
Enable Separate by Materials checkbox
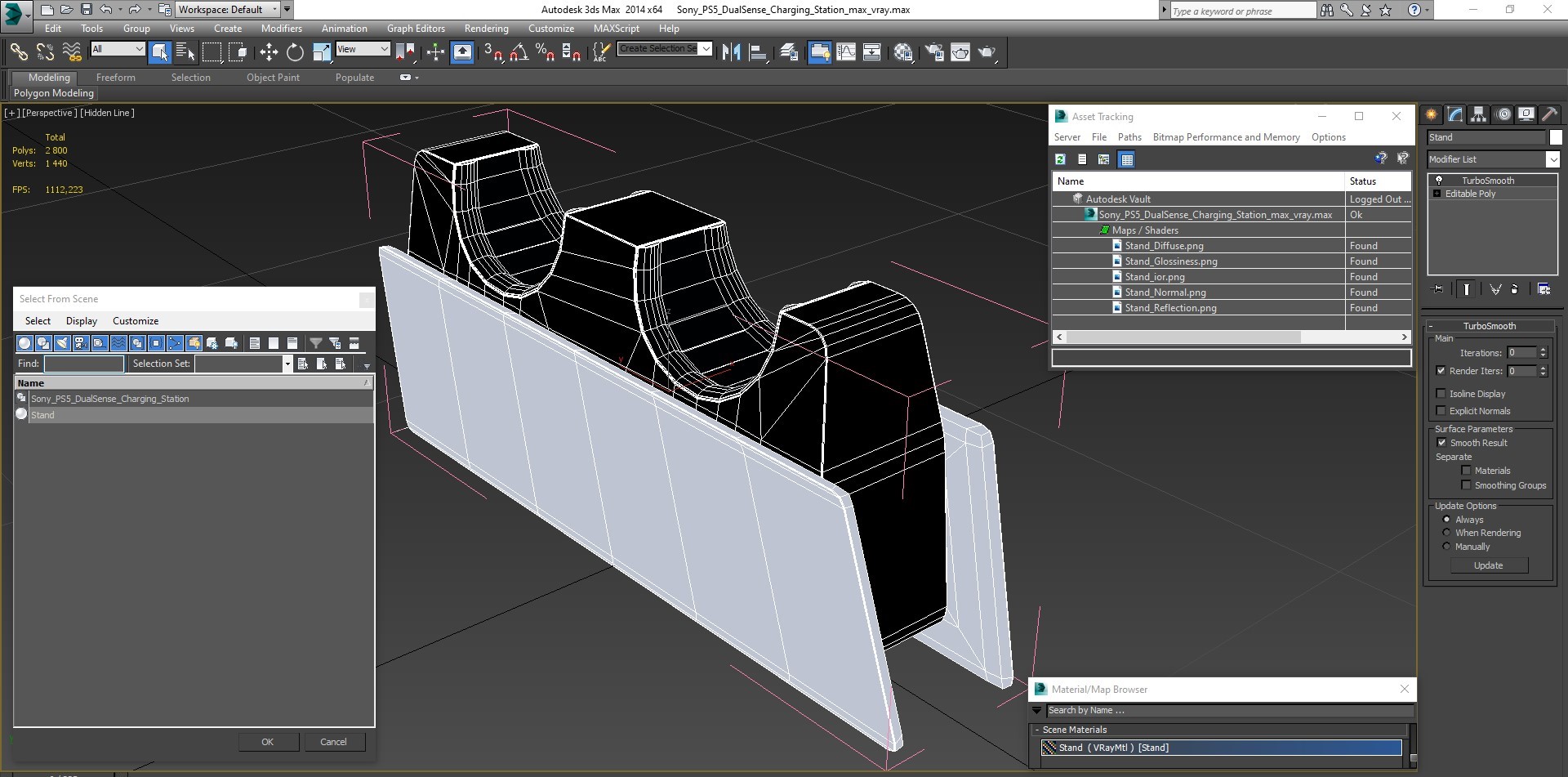(1466, 471)
